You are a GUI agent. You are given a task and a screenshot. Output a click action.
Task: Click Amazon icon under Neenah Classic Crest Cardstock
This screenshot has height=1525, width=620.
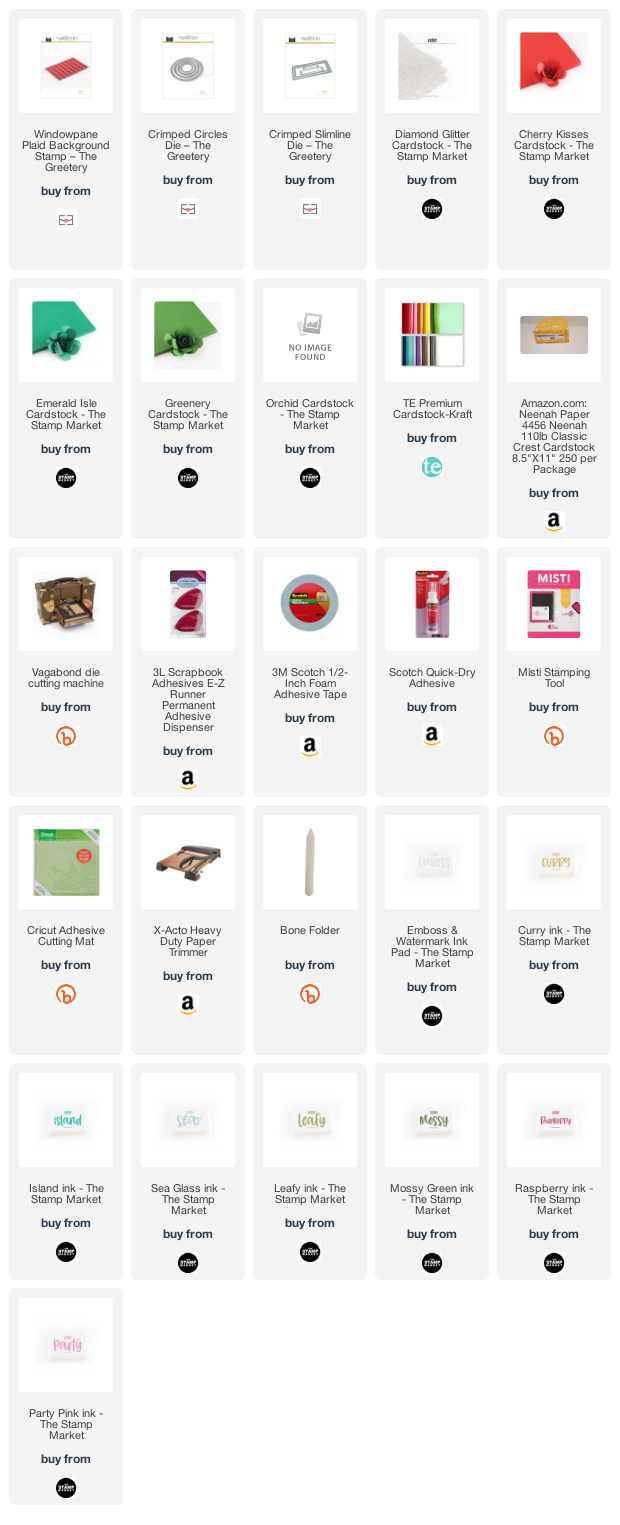coord(554,522)
